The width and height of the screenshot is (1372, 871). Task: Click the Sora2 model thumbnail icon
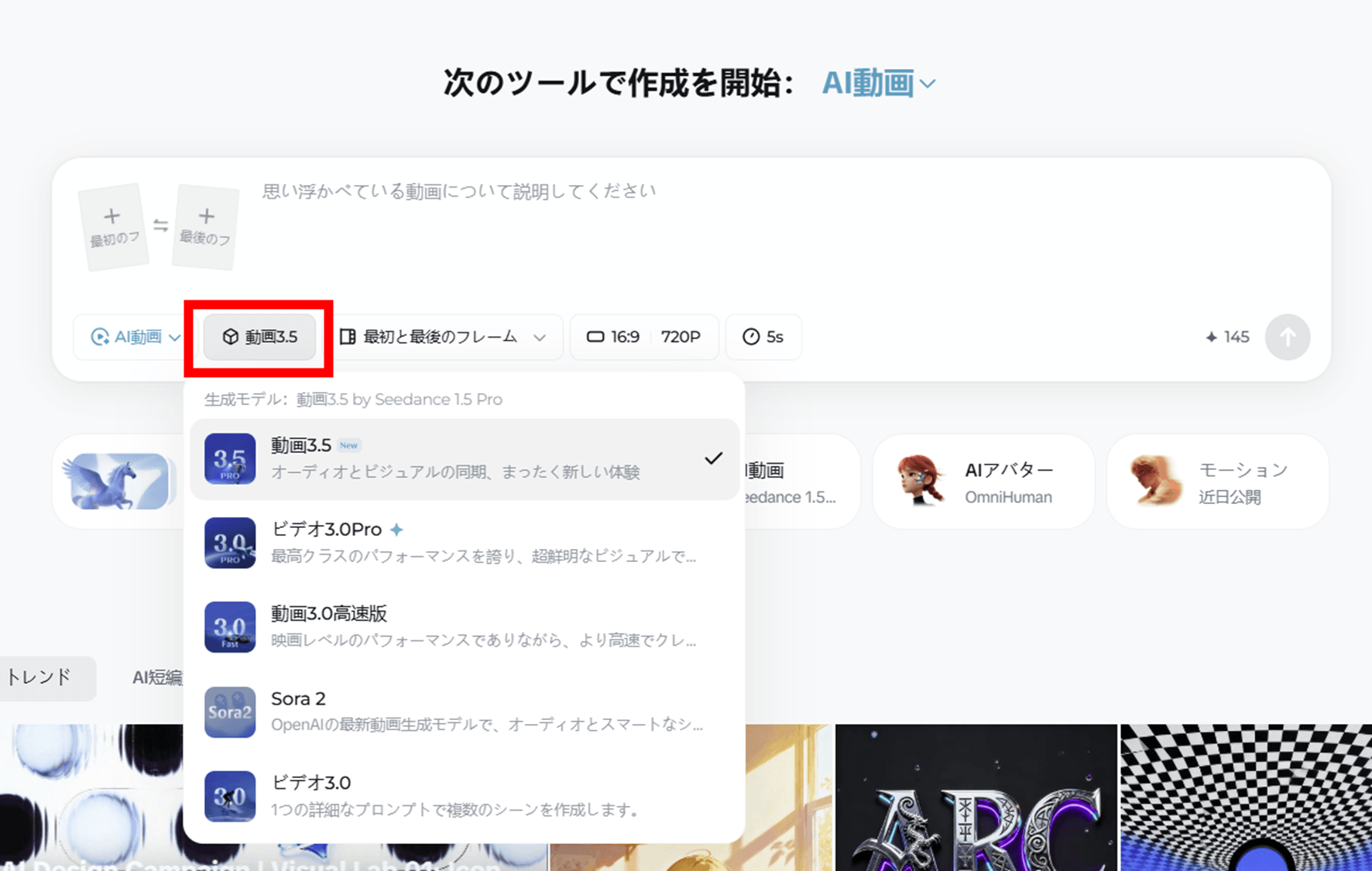point(230,712)
